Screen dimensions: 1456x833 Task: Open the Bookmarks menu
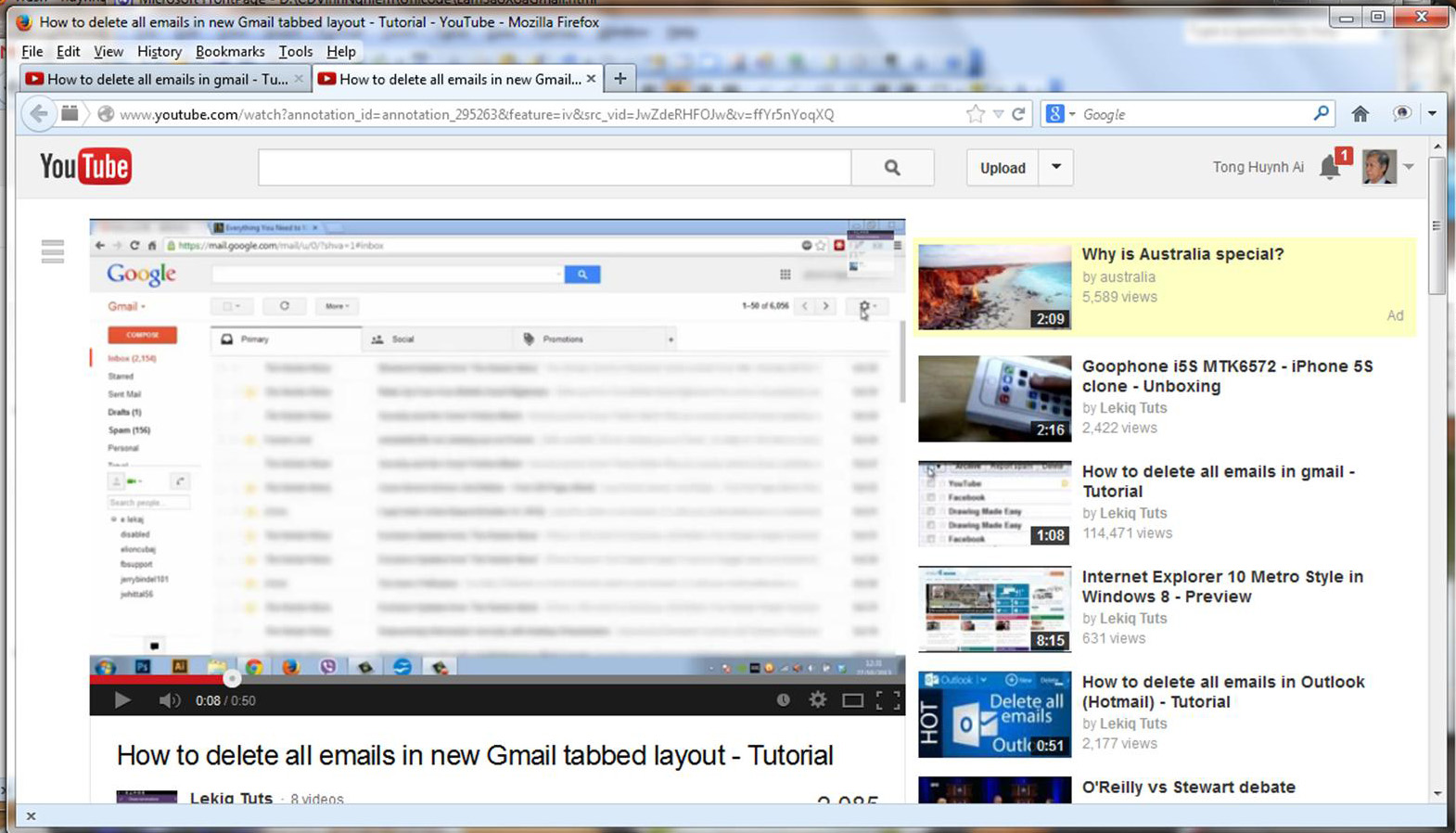pyautogui.click(x=230, y=52)
